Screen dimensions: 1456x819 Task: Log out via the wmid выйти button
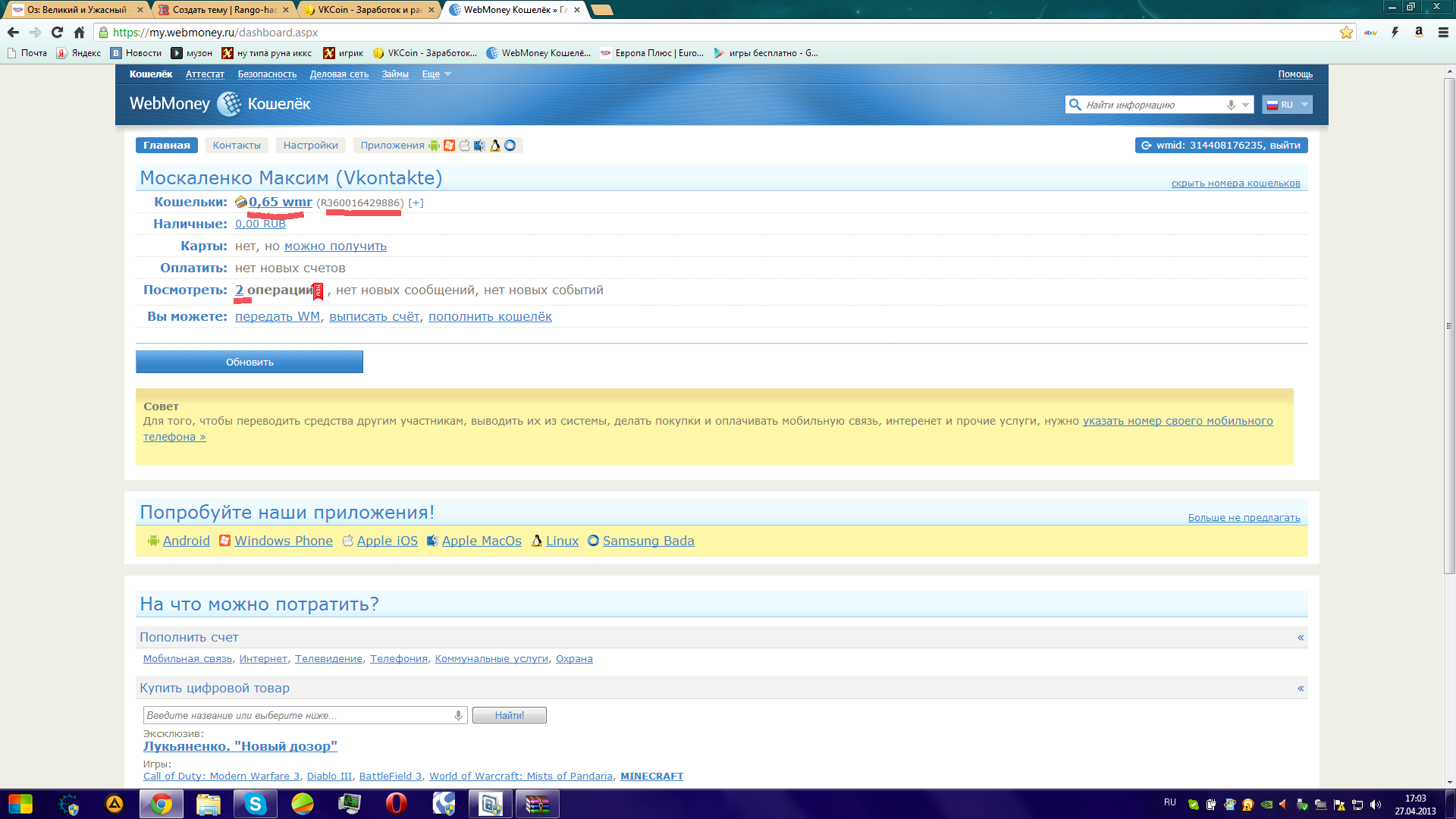click(x=1221, y=145)
